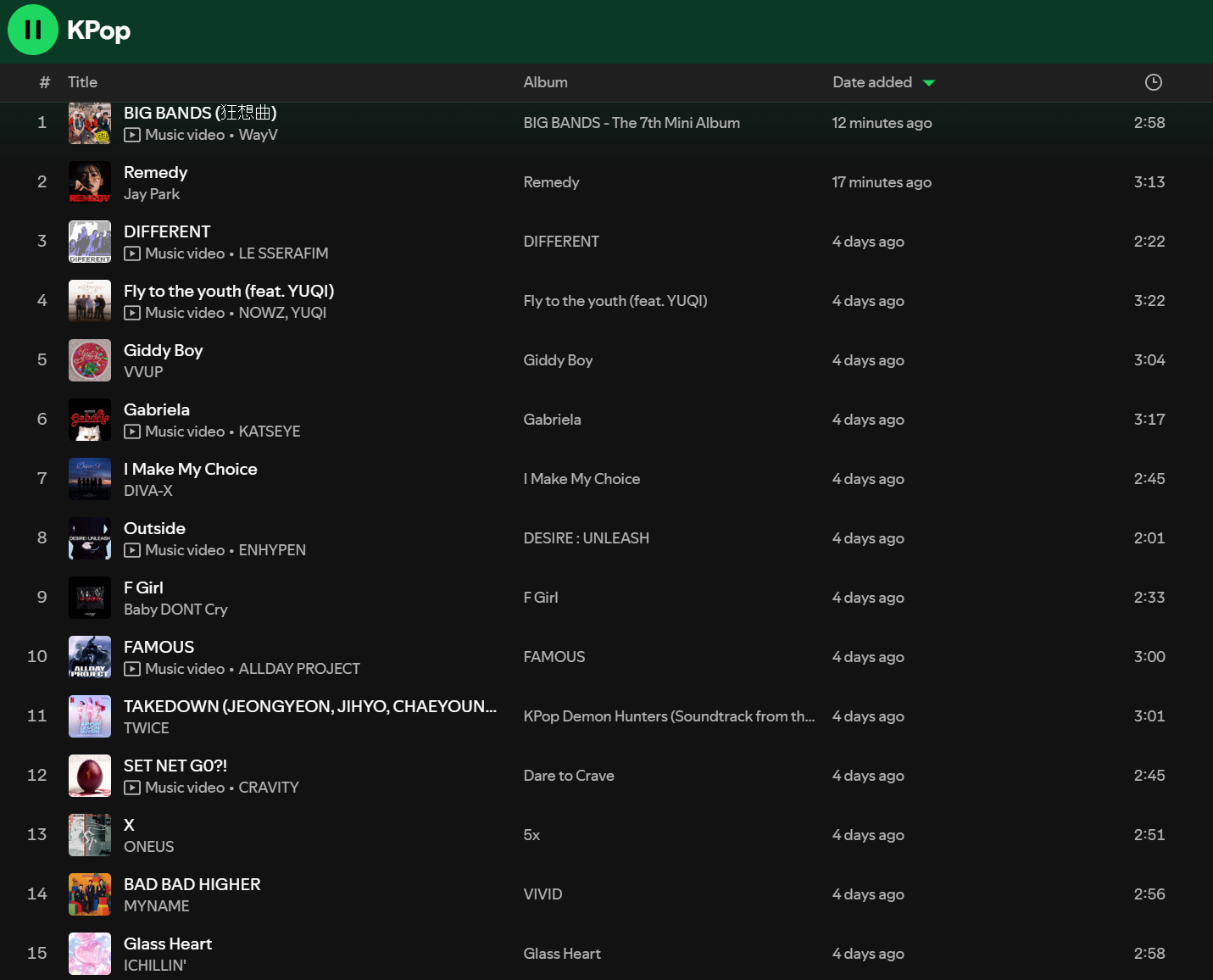Click music video icon under Fly to the youth
Image resolution: width=1213 pixels, height=980 pixels.
[x=132, y=313]
